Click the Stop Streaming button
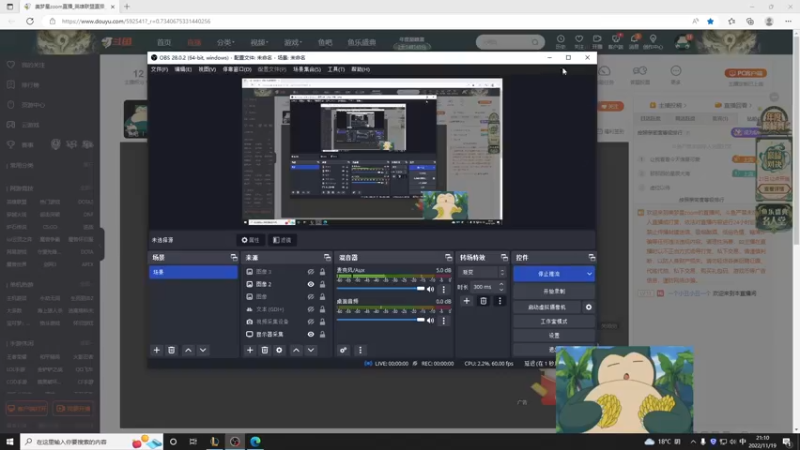The width and height of the screenshot is (800, 450). 549,274
